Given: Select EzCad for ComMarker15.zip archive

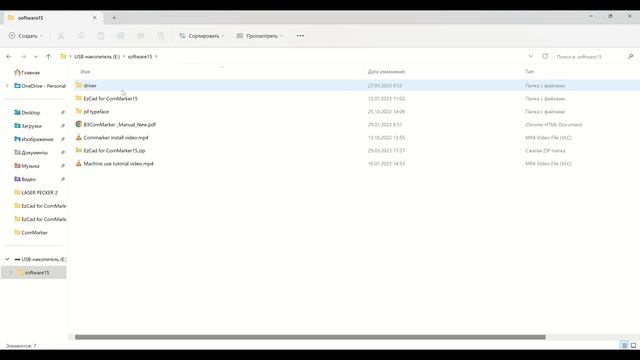Looking at the screenshot, I should [x=114, y=151].
